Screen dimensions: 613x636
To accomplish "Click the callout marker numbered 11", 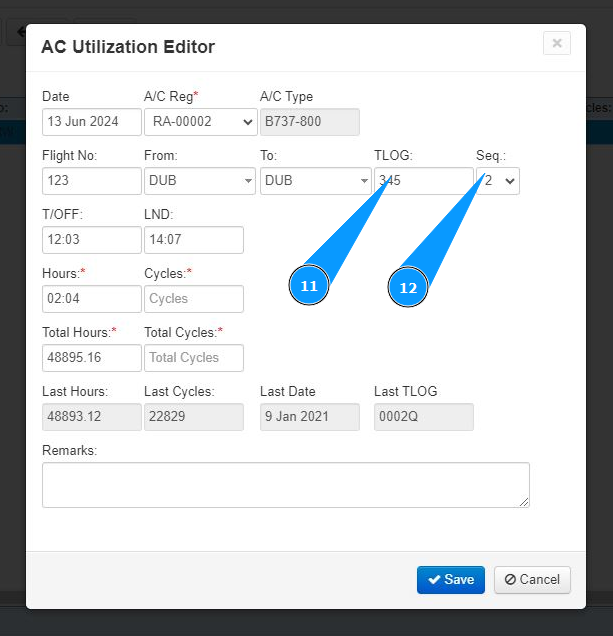I will (x=309, y=286).
